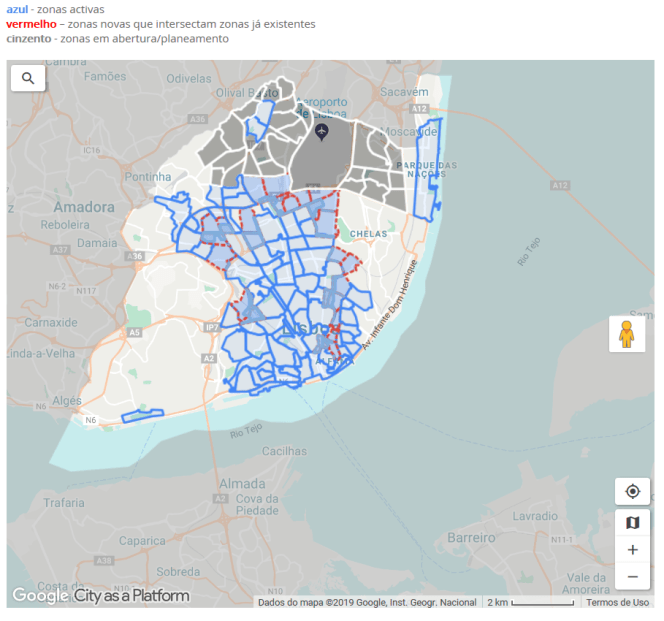Click the Lisbon airport plane marker

(x=321, y=132)
